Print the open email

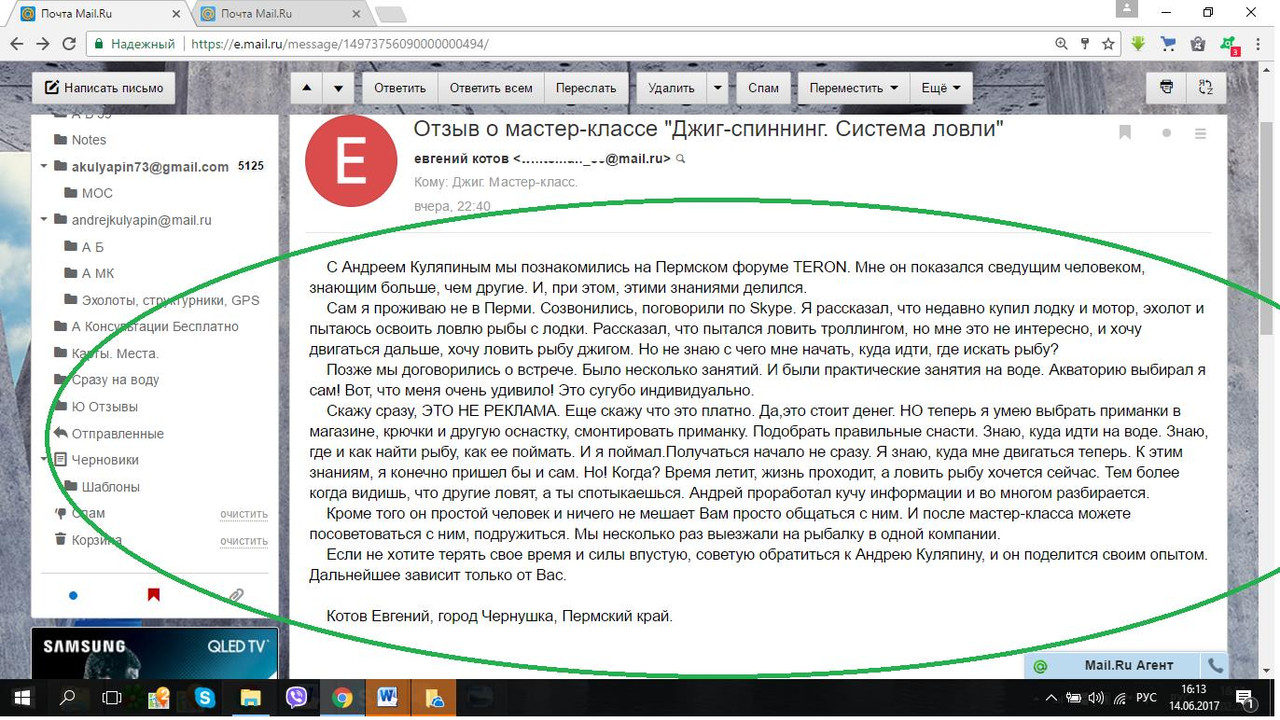[1165, 87]
